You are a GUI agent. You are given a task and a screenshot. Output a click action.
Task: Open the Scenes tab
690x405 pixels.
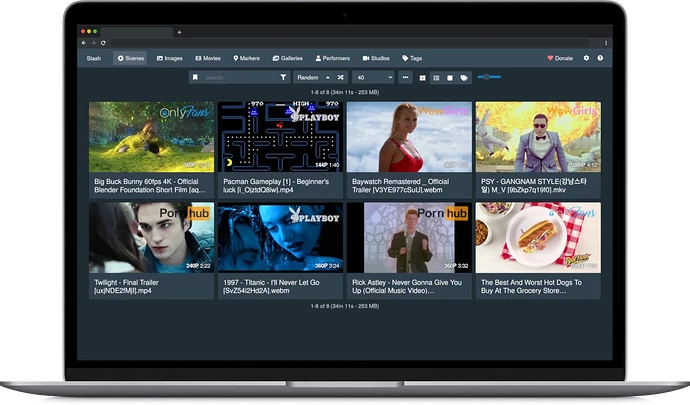point(130,58)
